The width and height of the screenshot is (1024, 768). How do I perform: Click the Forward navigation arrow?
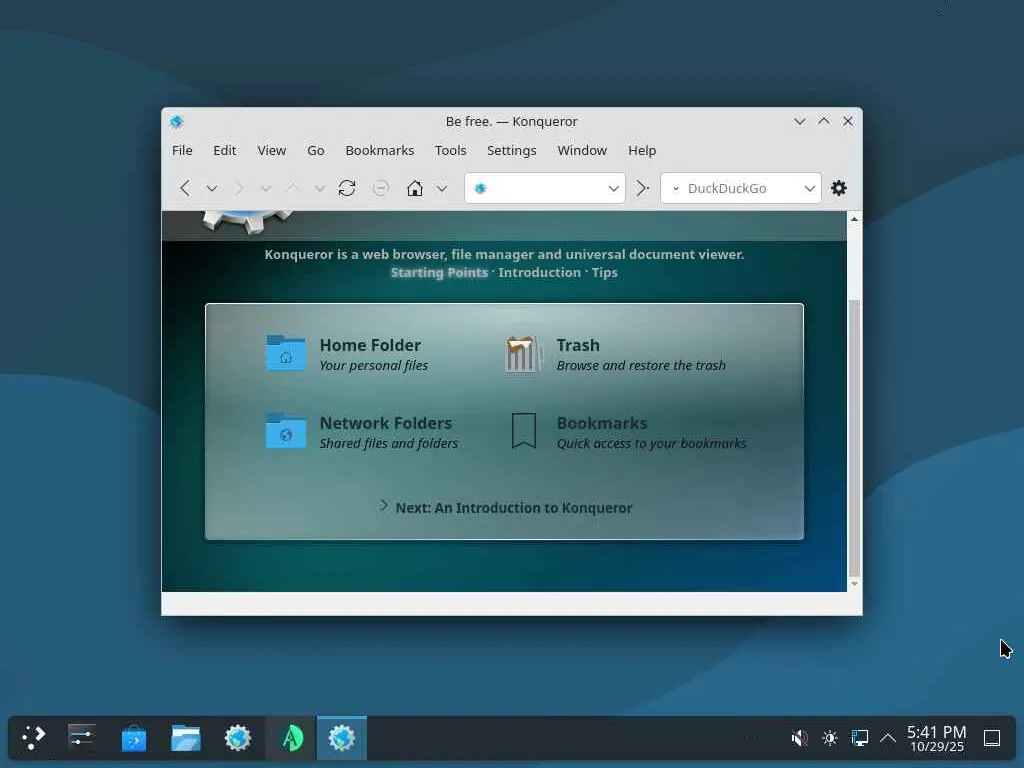[239, 189]
